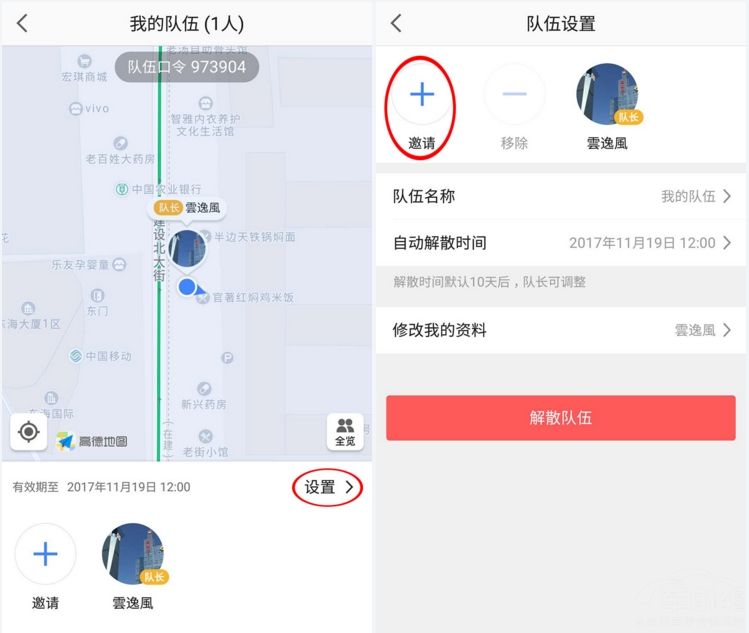Open the 自动解散时间 date row

point(561,243)
